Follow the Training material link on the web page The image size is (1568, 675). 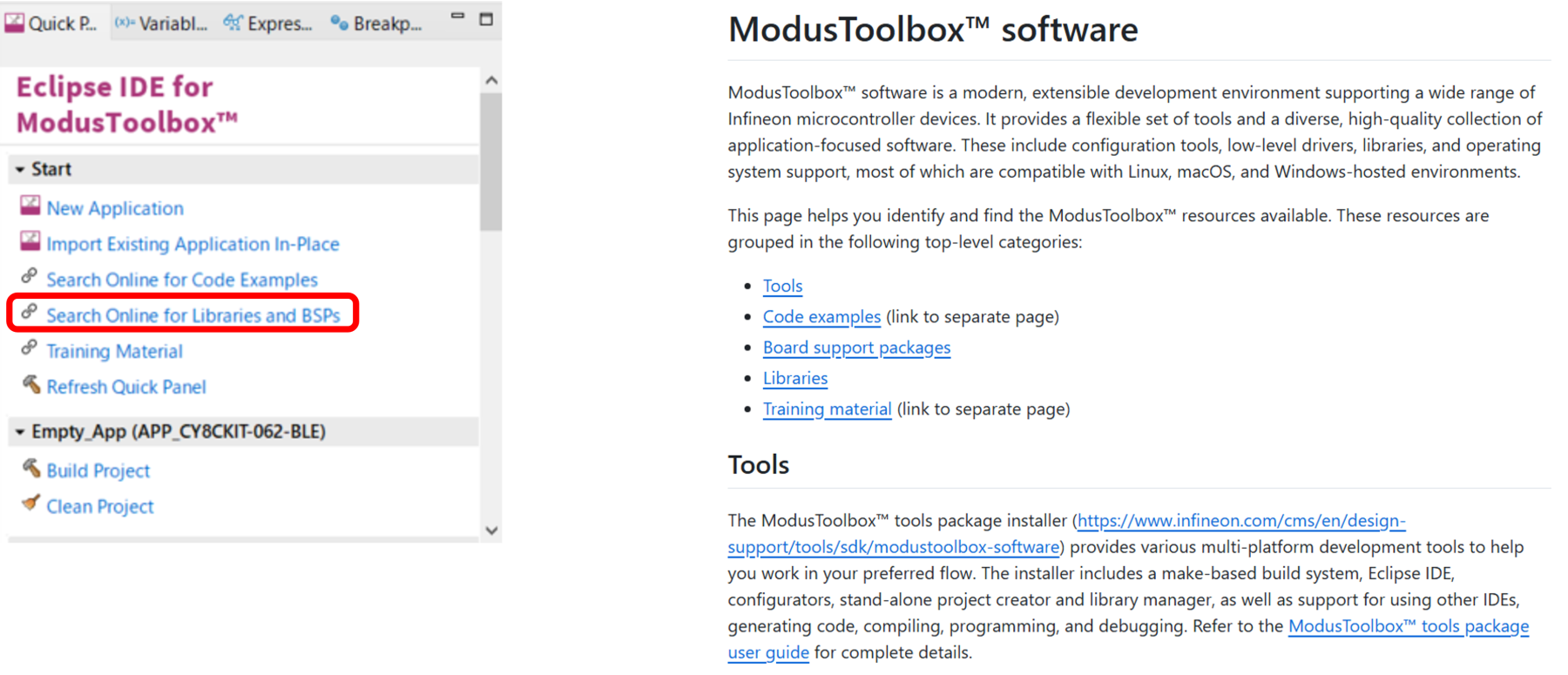click(x=827, y=408)
